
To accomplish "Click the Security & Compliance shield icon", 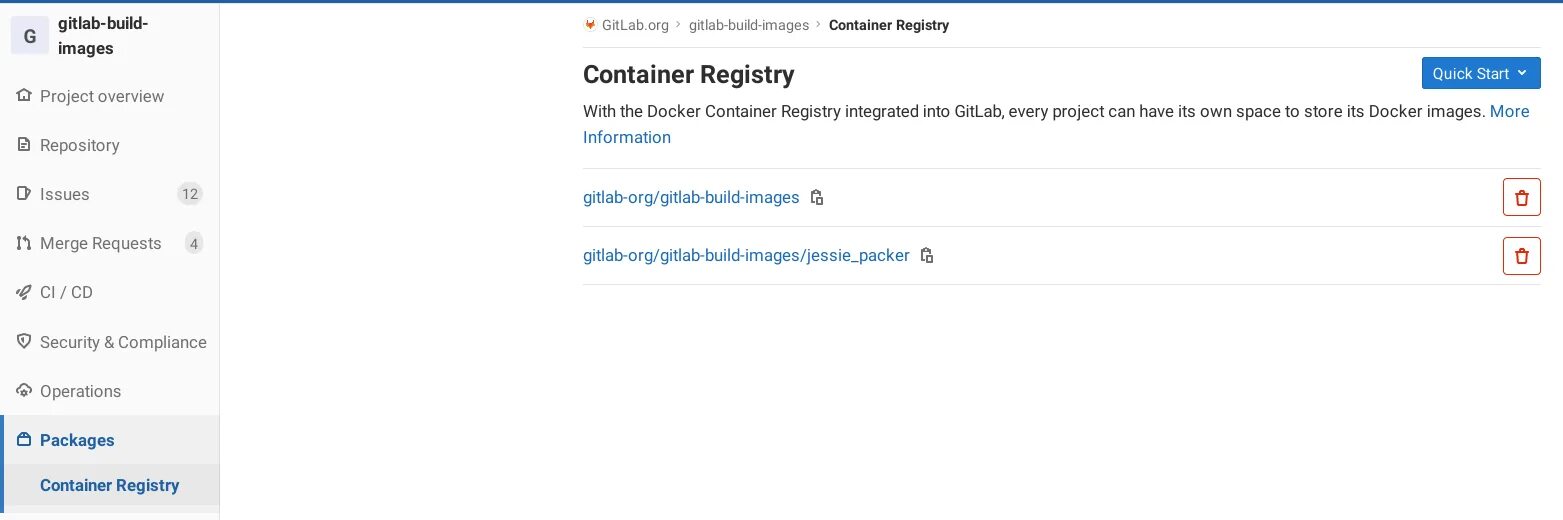I will tap(24, 342).
